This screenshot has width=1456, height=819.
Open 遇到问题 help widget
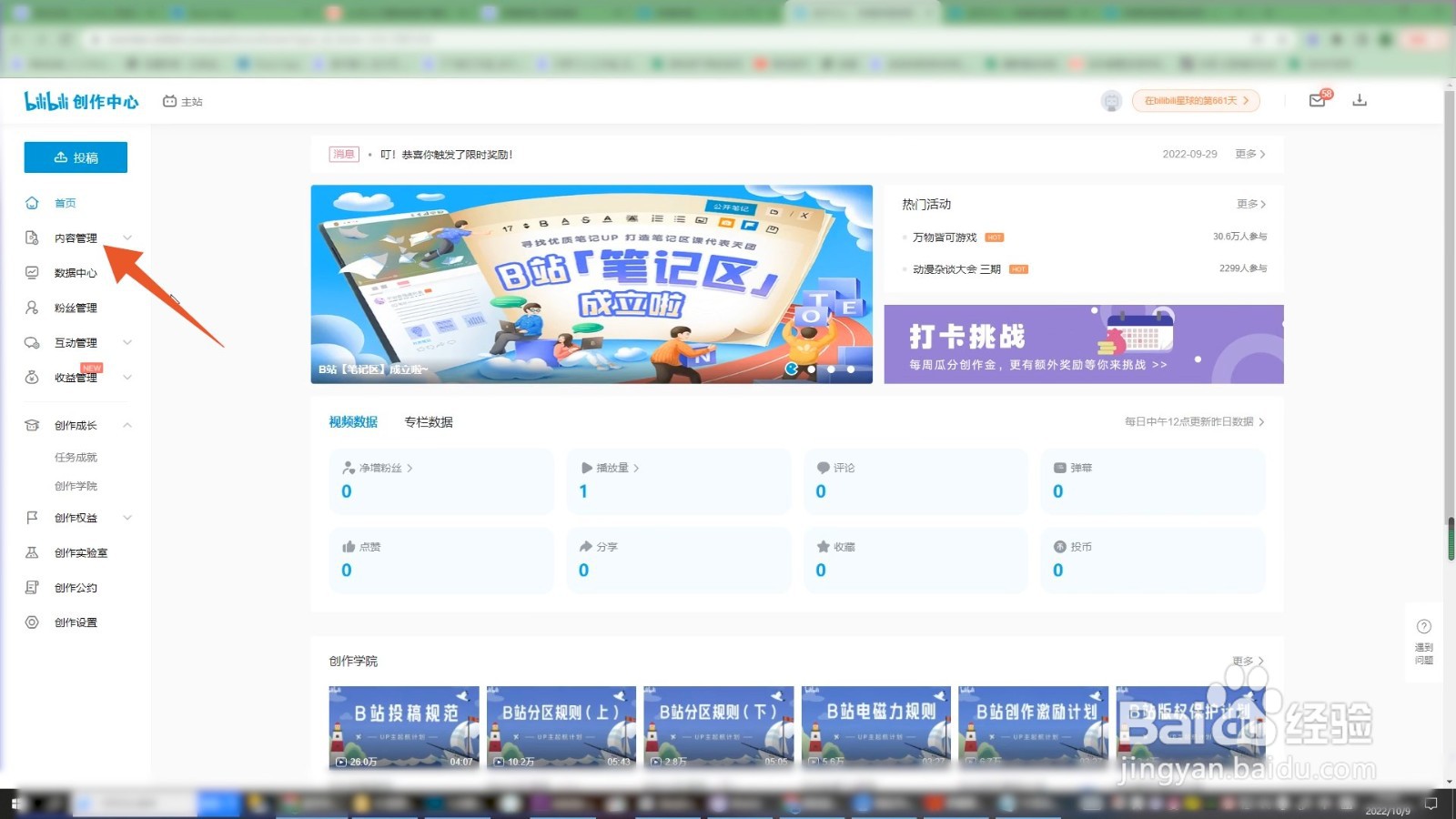[1424, 641]
